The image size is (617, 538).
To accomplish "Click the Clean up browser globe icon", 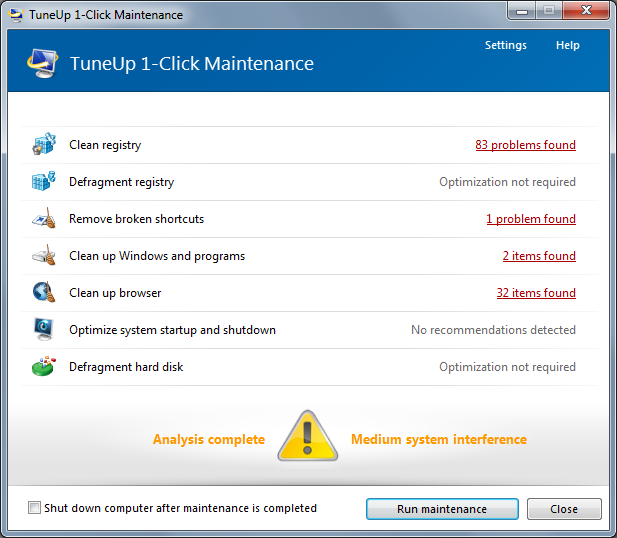I will tap(43, 293).
